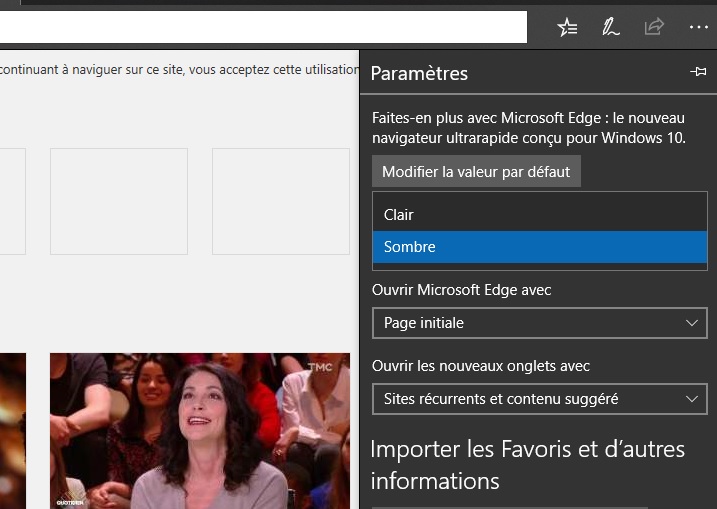Click the Paramètres heading text

[419, 73]
